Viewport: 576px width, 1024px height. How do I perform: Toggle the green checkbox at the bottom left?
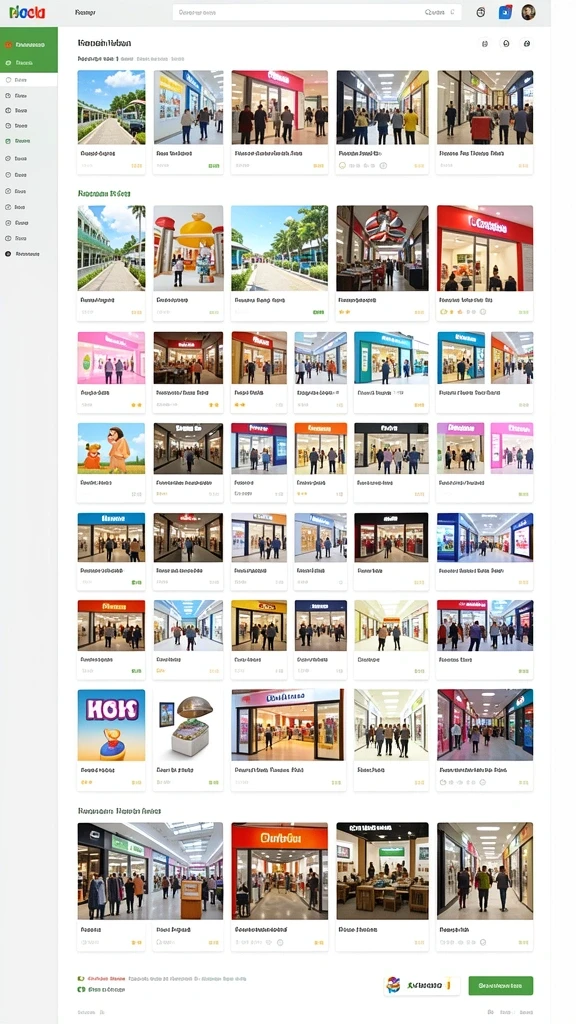81,989
